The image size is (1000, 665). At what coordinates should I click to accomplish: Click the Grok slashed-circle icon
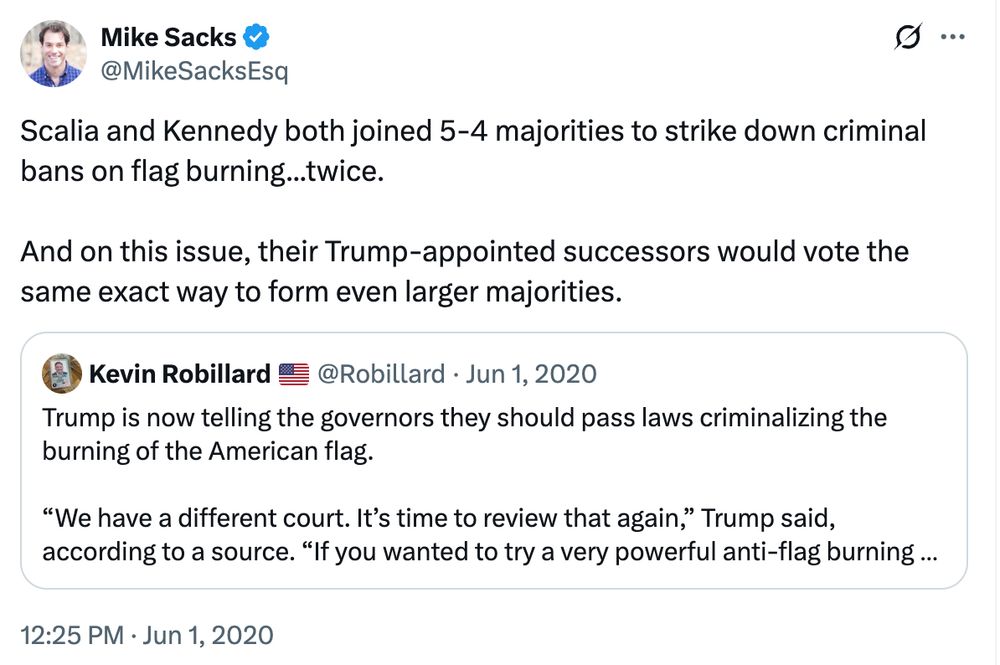coord(908,36)
